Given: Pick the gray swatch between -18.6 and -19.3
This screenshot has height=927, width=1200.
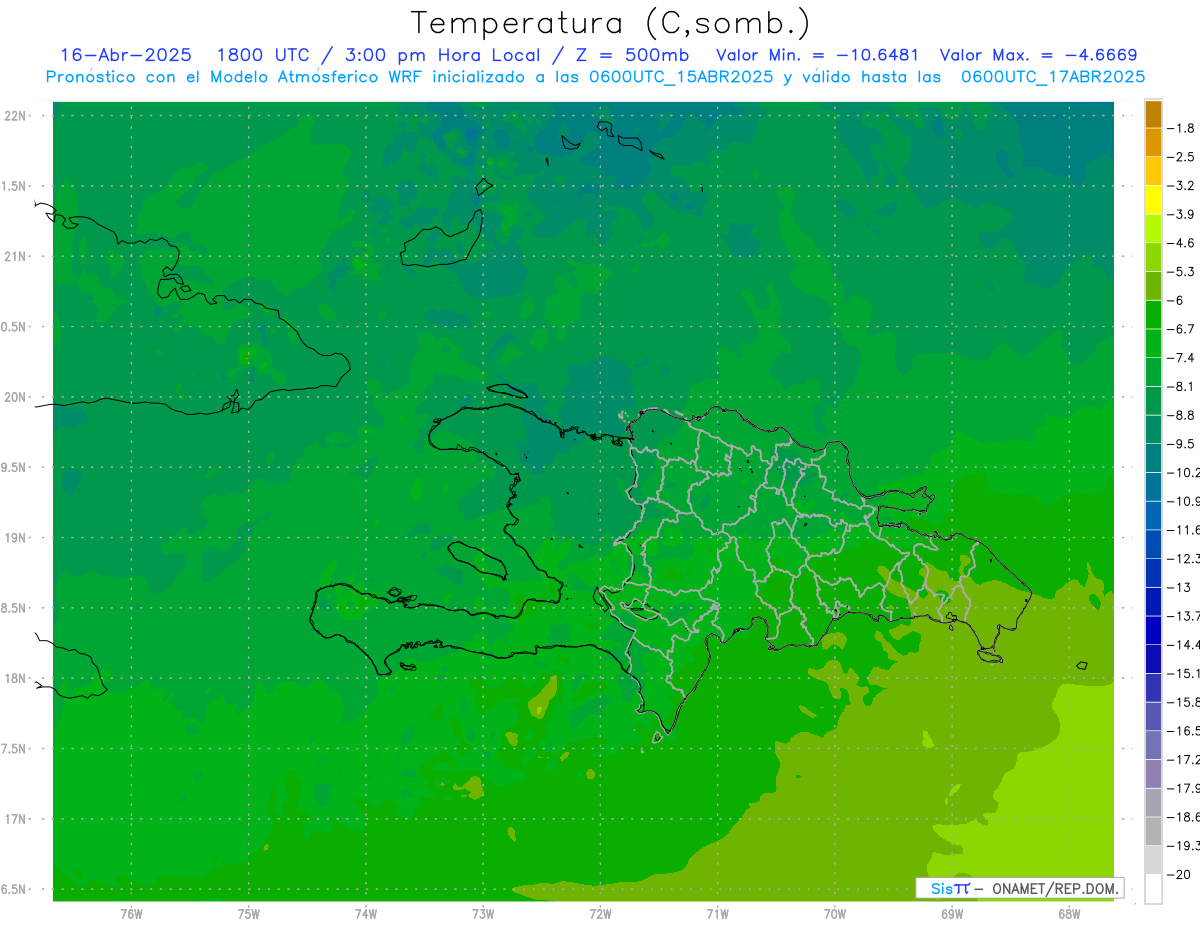Looking at the screenshot, I should tap(1153, 831).
